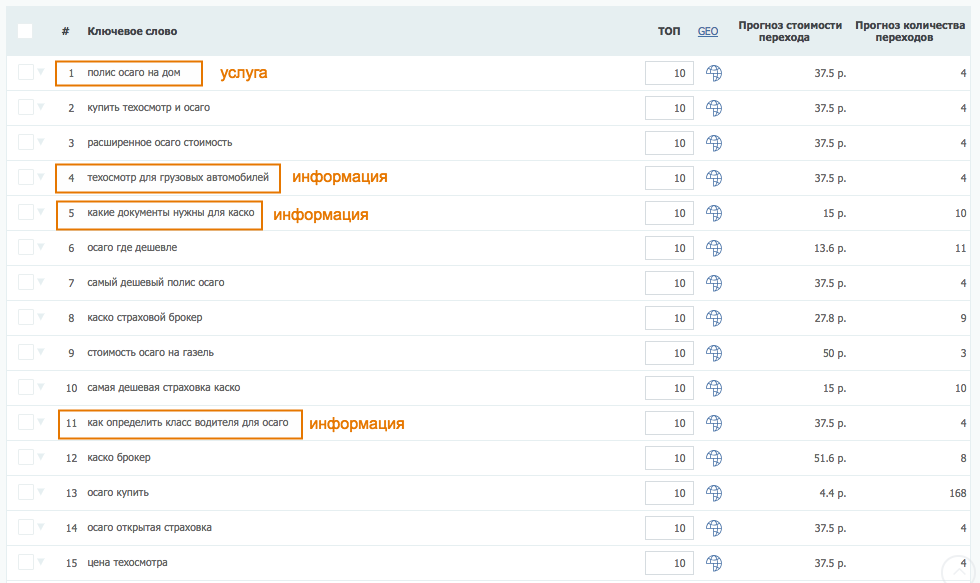Click the globe icon for 'осаго купить'
This screenshot has height=583, width=980.
(713, 493)
